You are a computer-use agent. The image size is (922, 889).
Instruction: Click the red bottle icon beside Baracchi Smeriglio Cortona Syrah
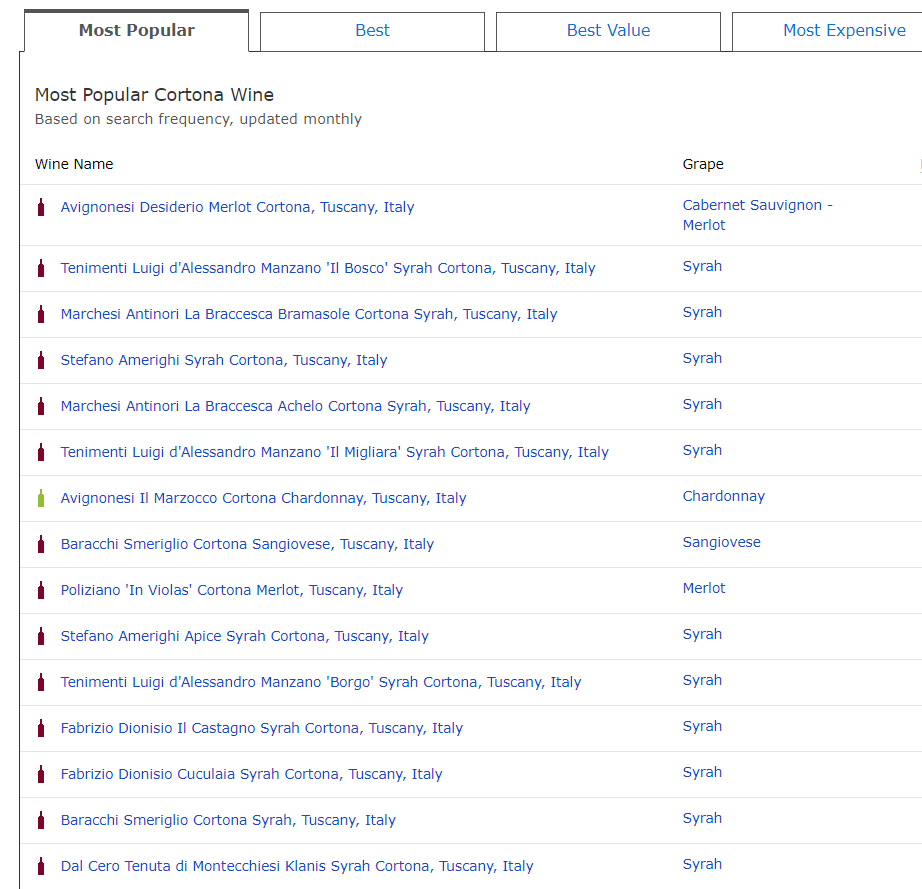[x=41, y=820]
